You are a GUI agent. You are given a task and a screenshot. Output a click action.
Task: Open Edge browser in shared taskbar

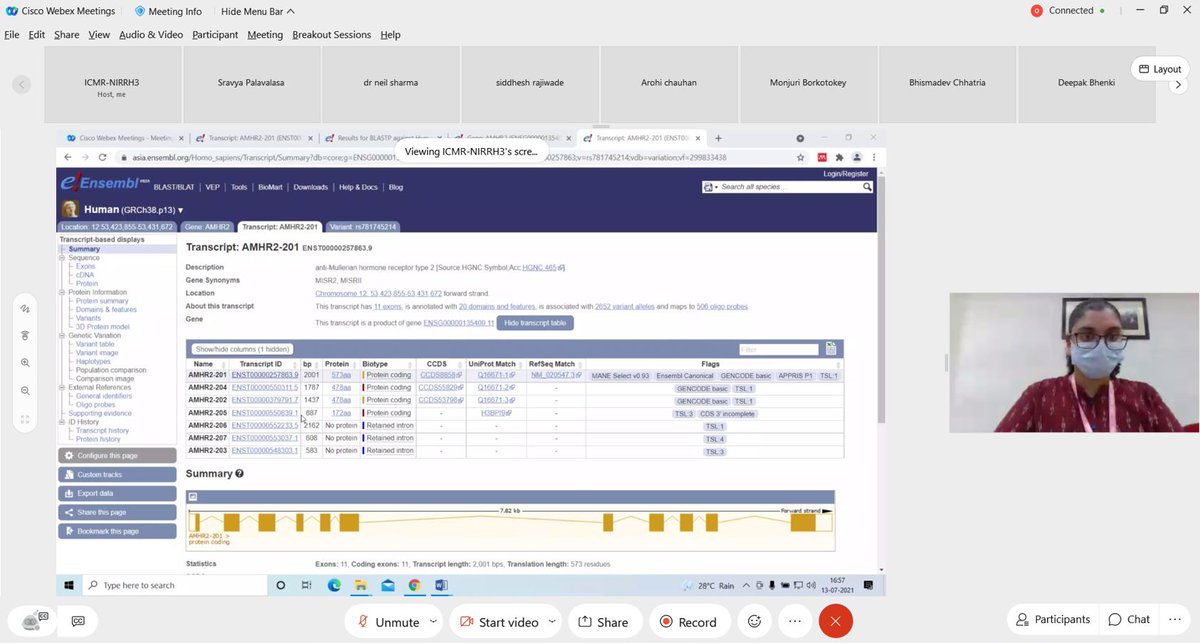pos(334,585)
